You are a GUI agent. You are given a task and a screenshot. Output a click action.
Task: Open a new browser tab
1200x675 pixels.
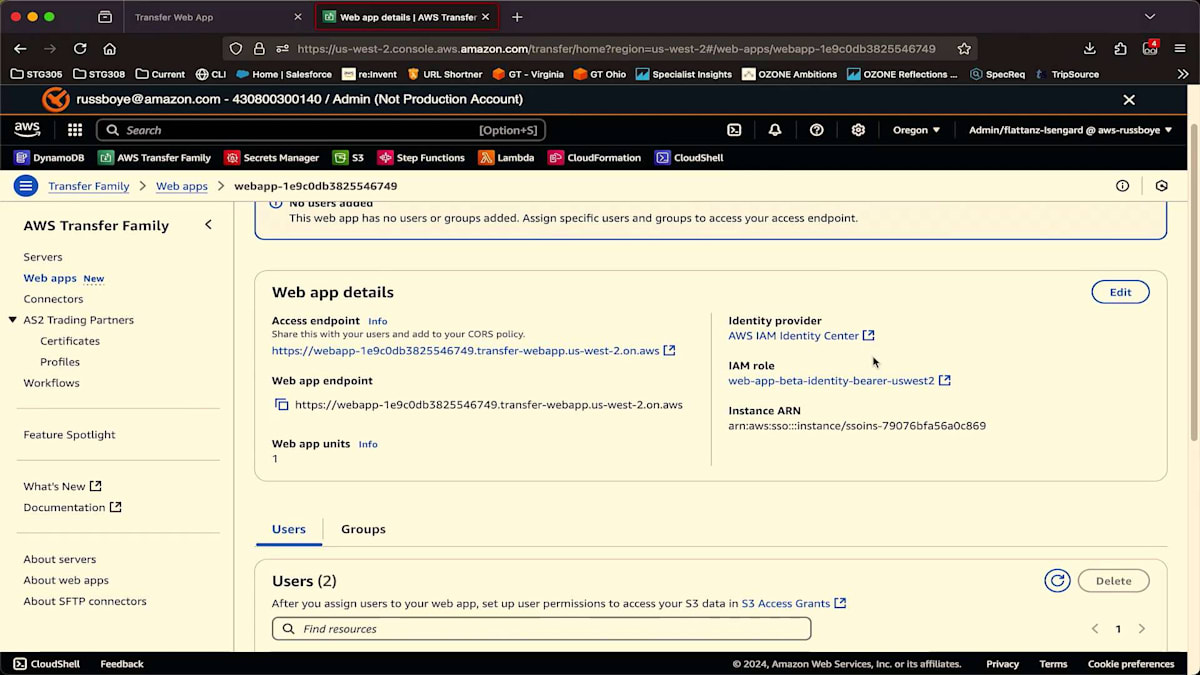point(517,17)
